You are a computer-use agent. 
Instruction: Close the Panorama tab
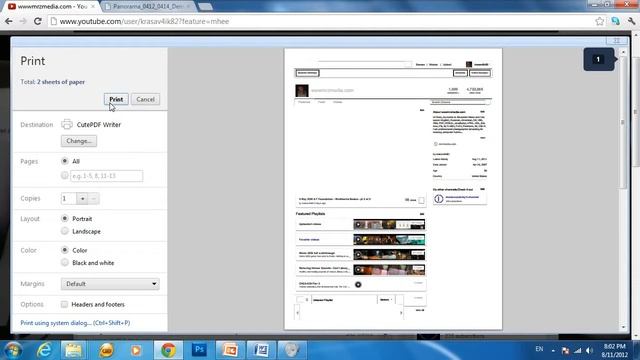point(188,7)
